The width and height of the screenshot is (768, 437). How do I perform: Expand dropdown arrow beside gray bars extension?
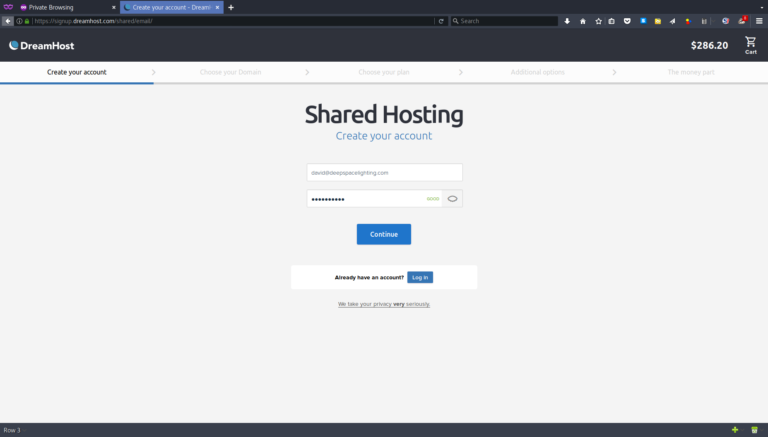(x=713, y=21)
